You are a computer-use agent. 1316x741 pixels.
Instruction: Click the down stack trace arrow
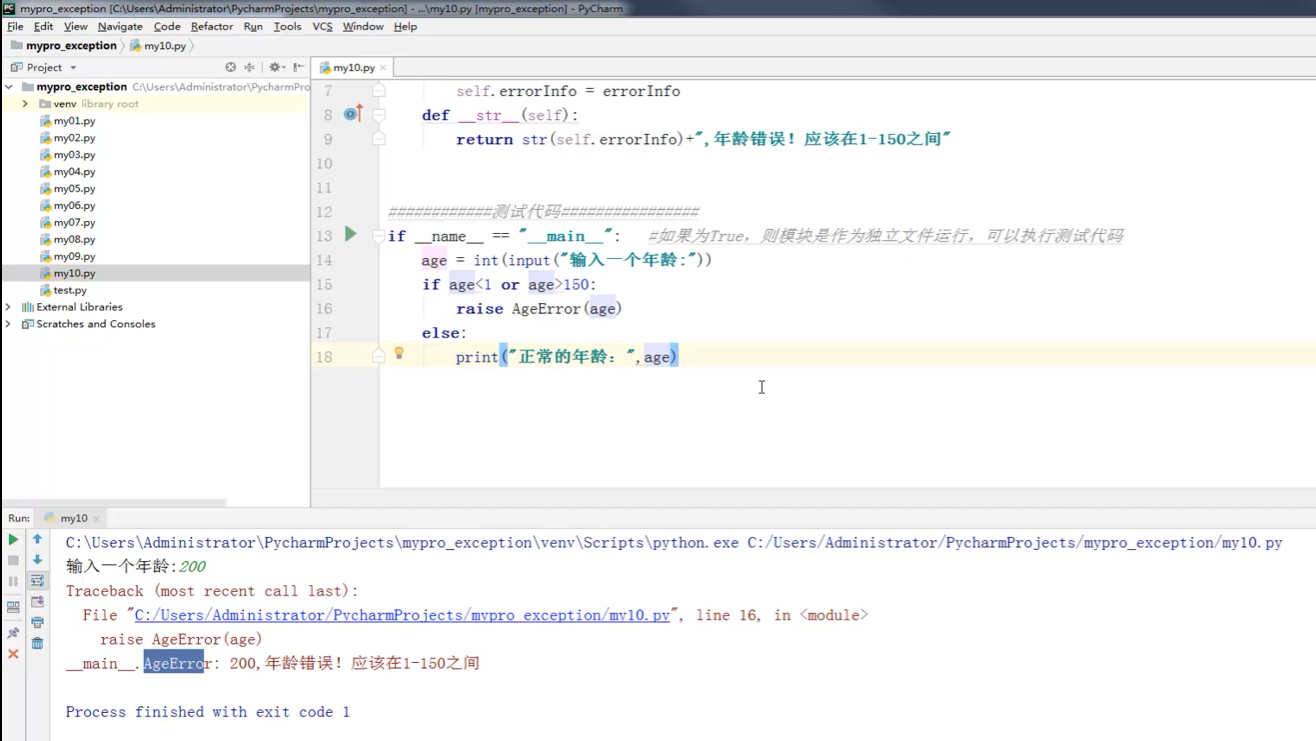[x=38, y=560]
